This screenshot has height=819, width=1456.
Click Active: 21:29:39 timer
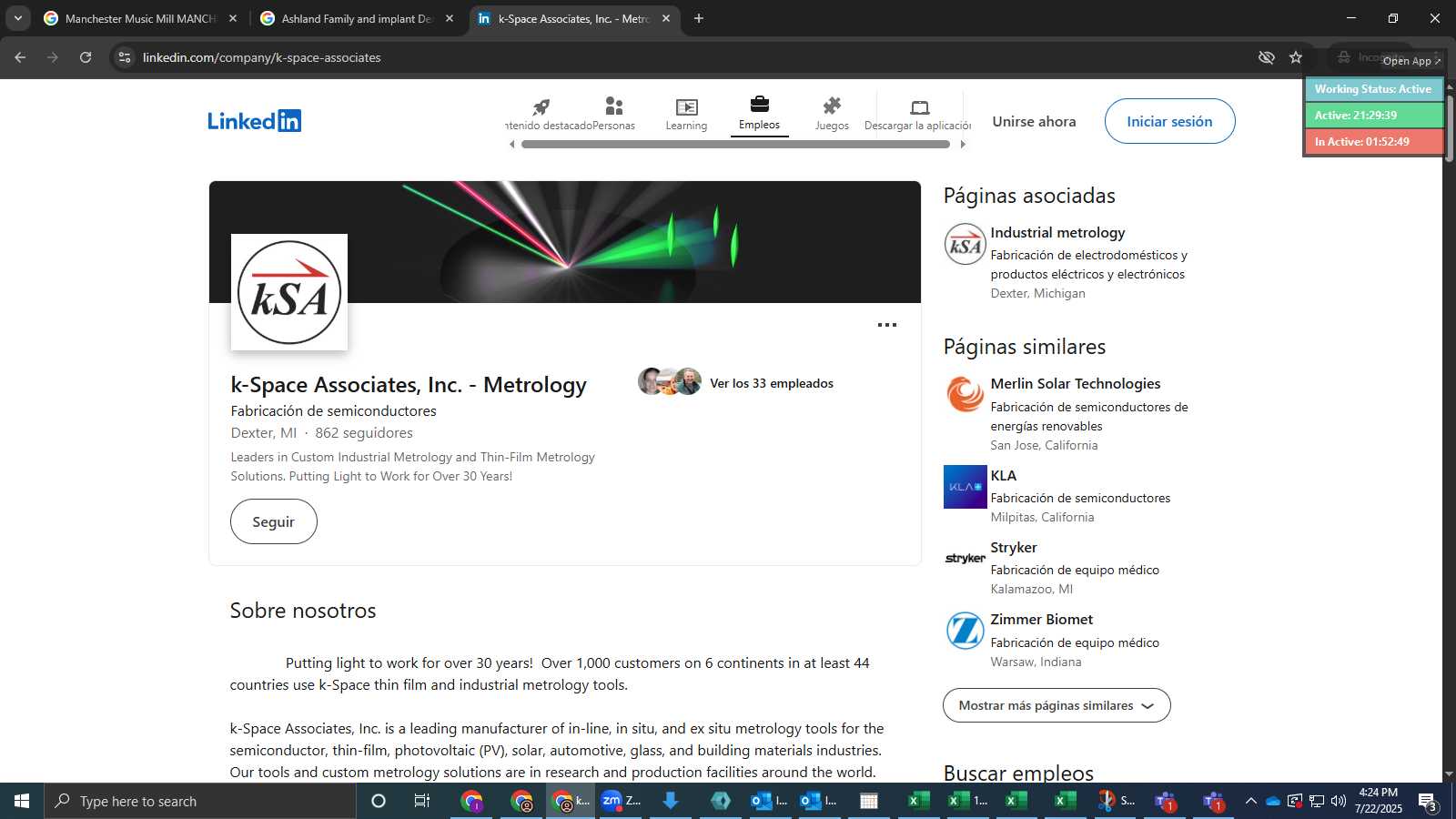pyautogui.click(x=1373, y=116)
